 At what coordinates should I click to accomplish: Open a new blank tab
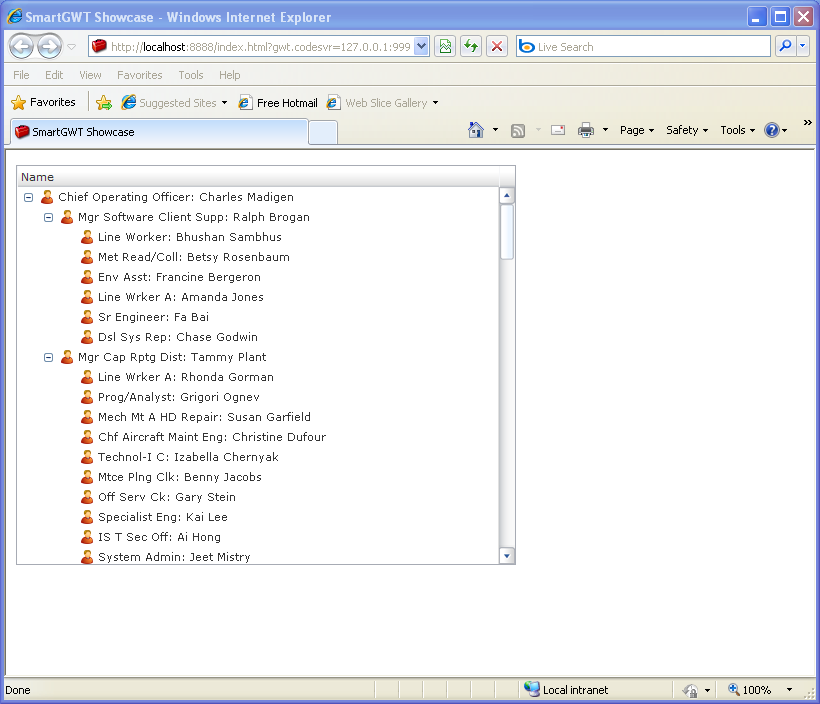[323, 132]
